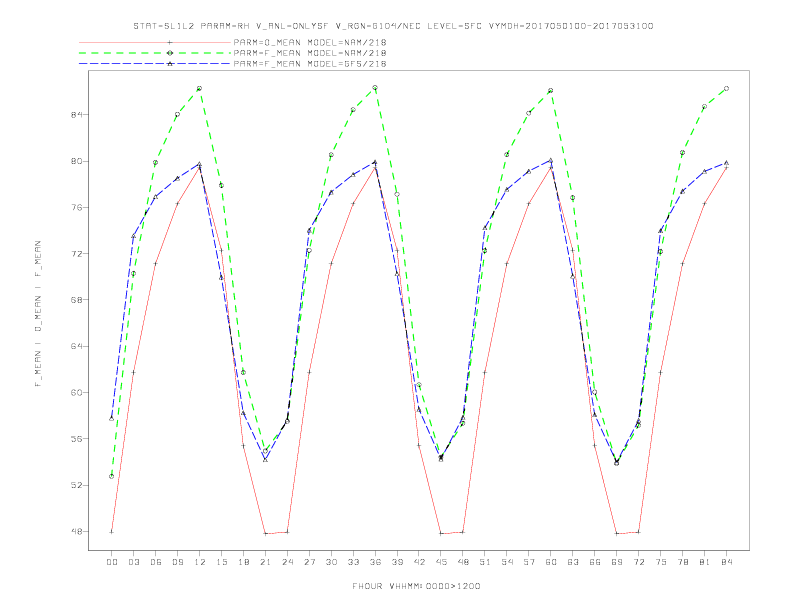
Task: Click green NAM circle data point at hour 84
Action: click(726, 88)
